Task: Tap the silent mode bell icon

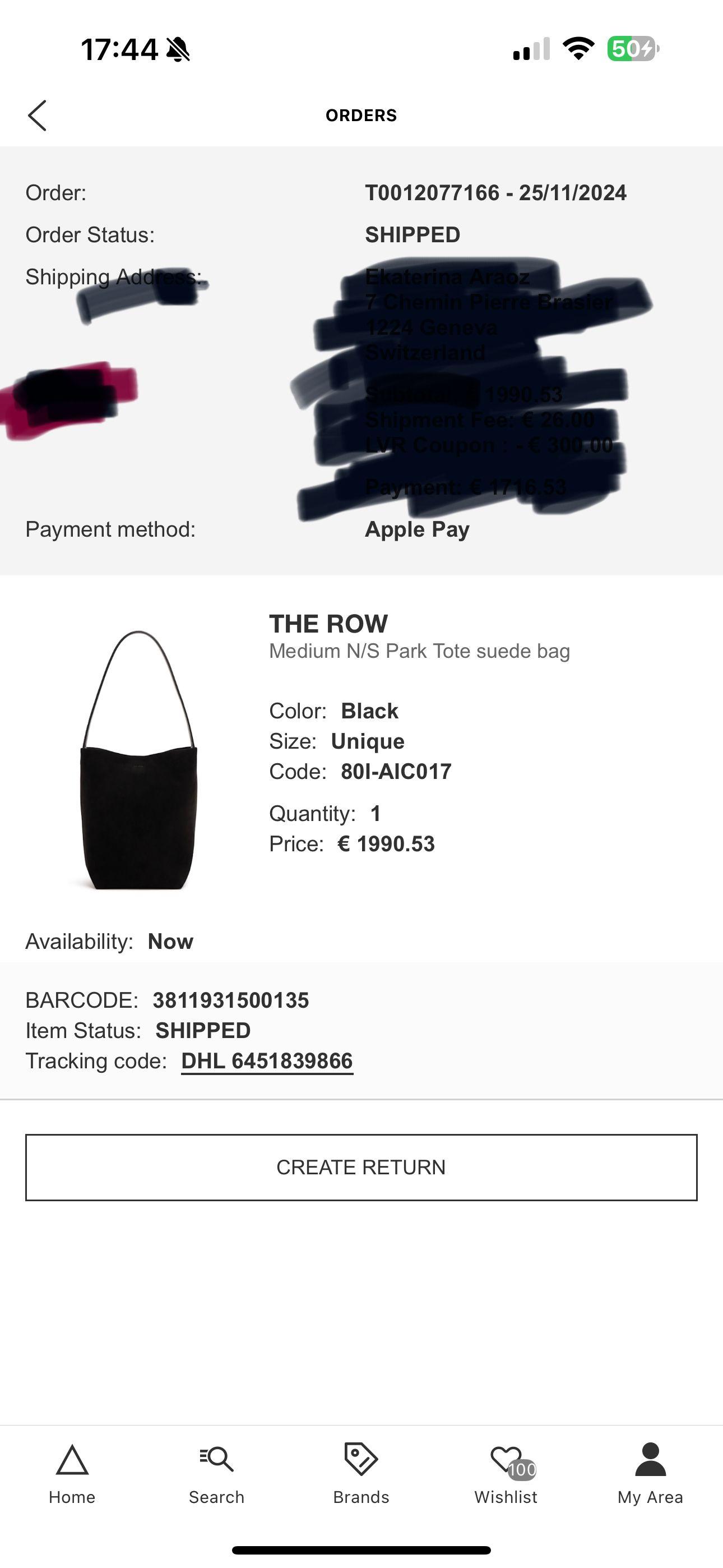Action: 178,49
